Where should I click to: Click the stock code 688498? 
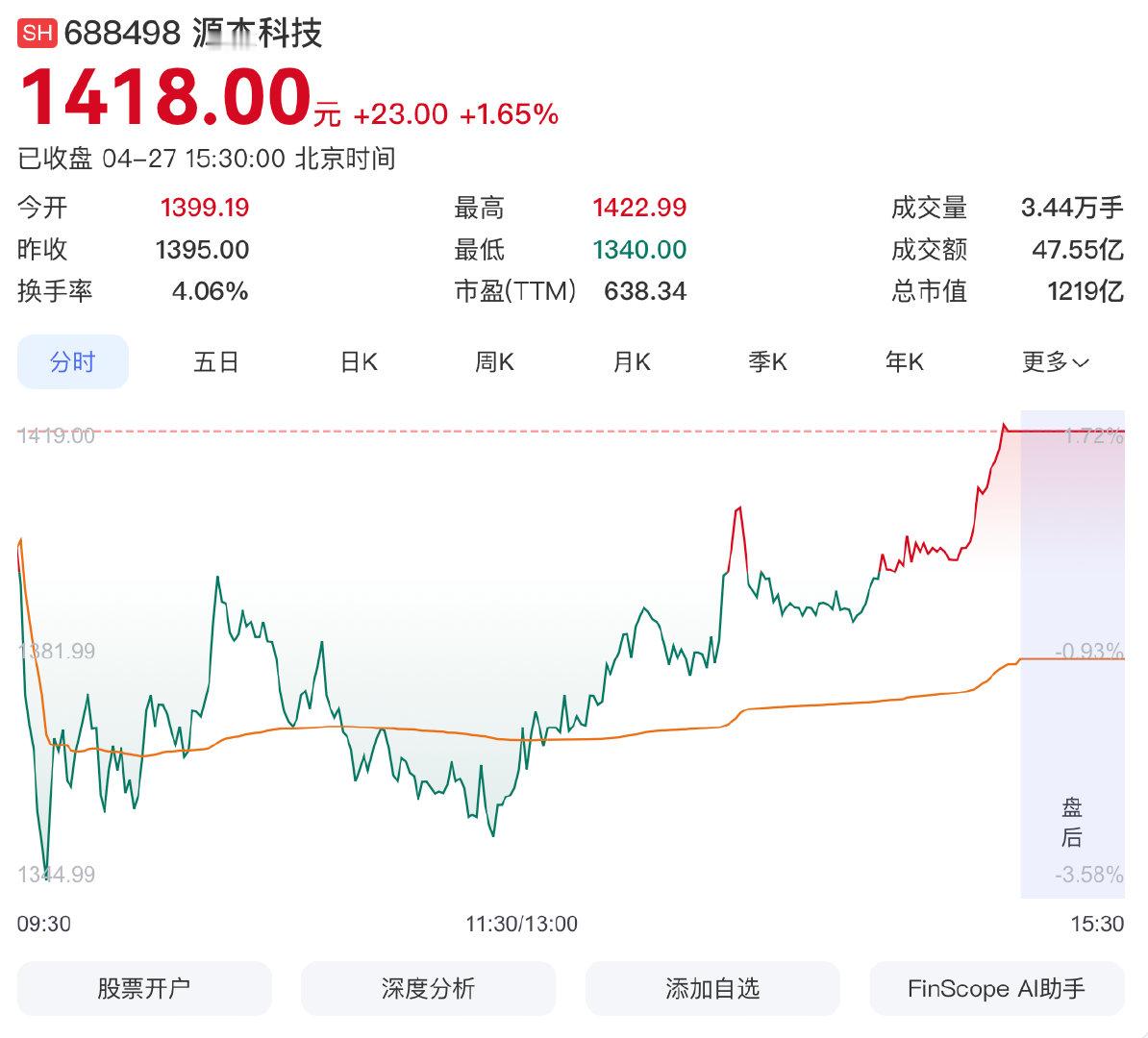[122, 34]
